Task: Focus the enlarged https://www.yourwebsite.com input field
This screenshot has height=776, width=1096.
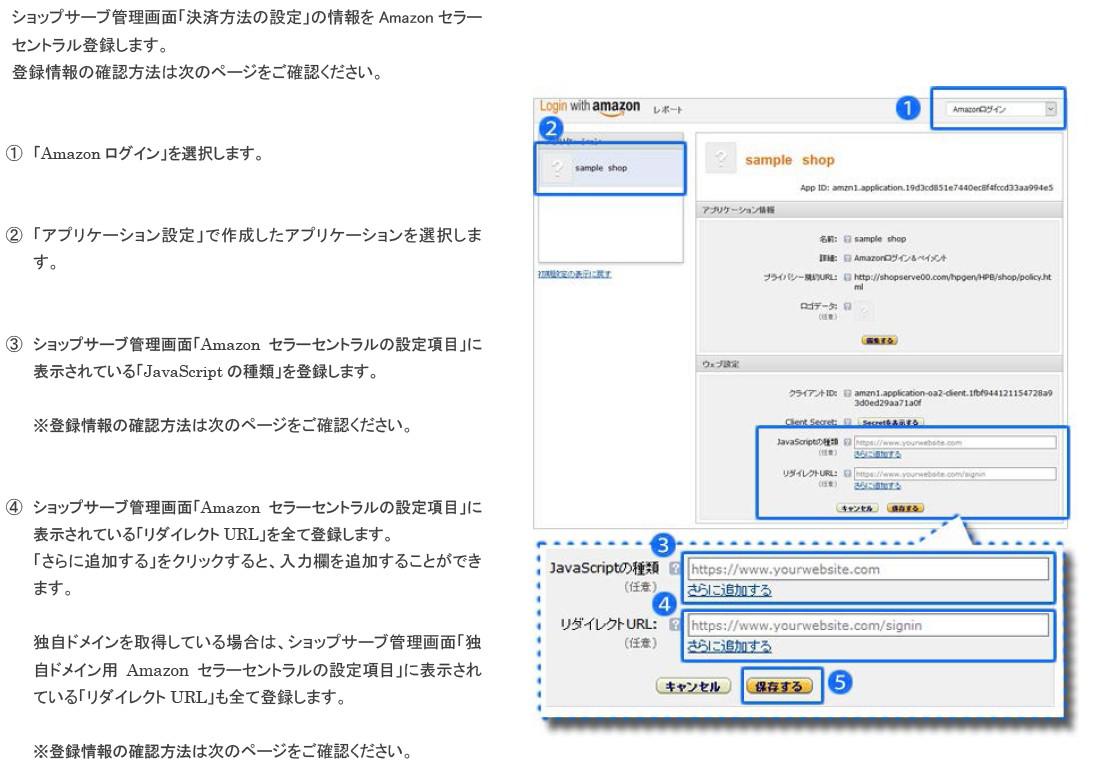Action: click(x=867, y=569)
